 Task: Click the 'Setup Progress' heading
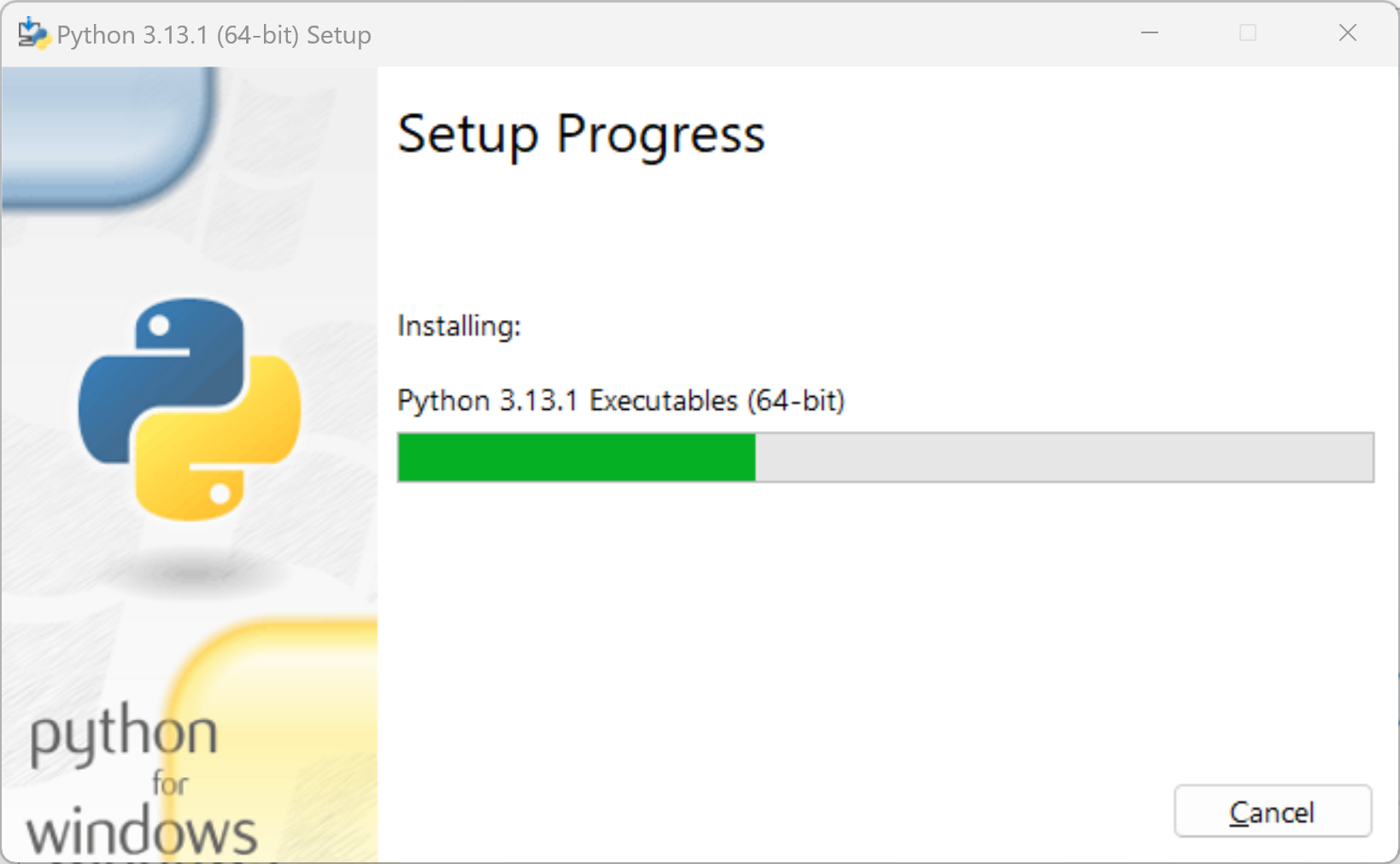pyautogui.click(x=581, y=134)
